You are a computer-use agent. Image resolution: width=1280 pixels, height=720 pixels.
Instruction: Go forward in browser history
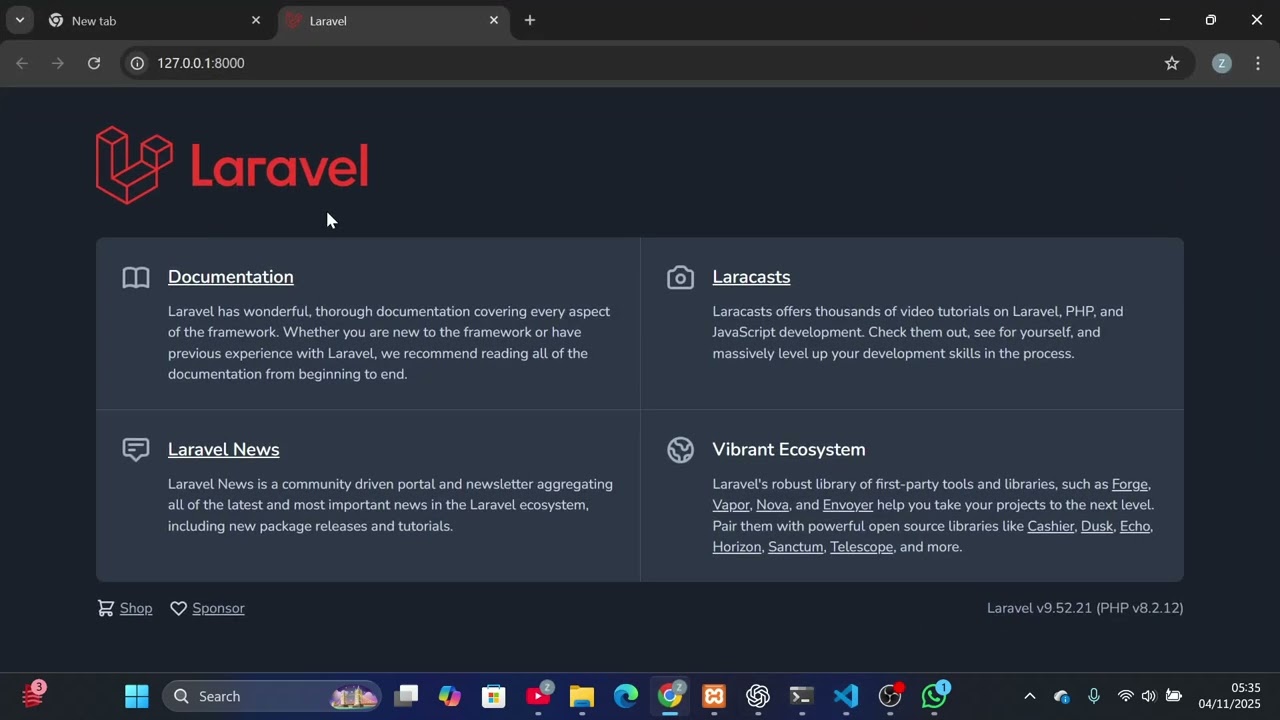tap(58, 63)
